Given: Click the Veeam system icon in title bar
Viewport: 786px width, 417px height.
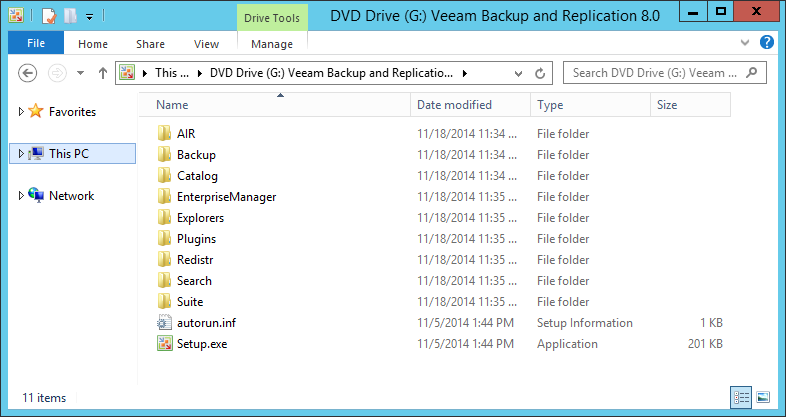Looking at the screenshot, I should click(16, 16).
